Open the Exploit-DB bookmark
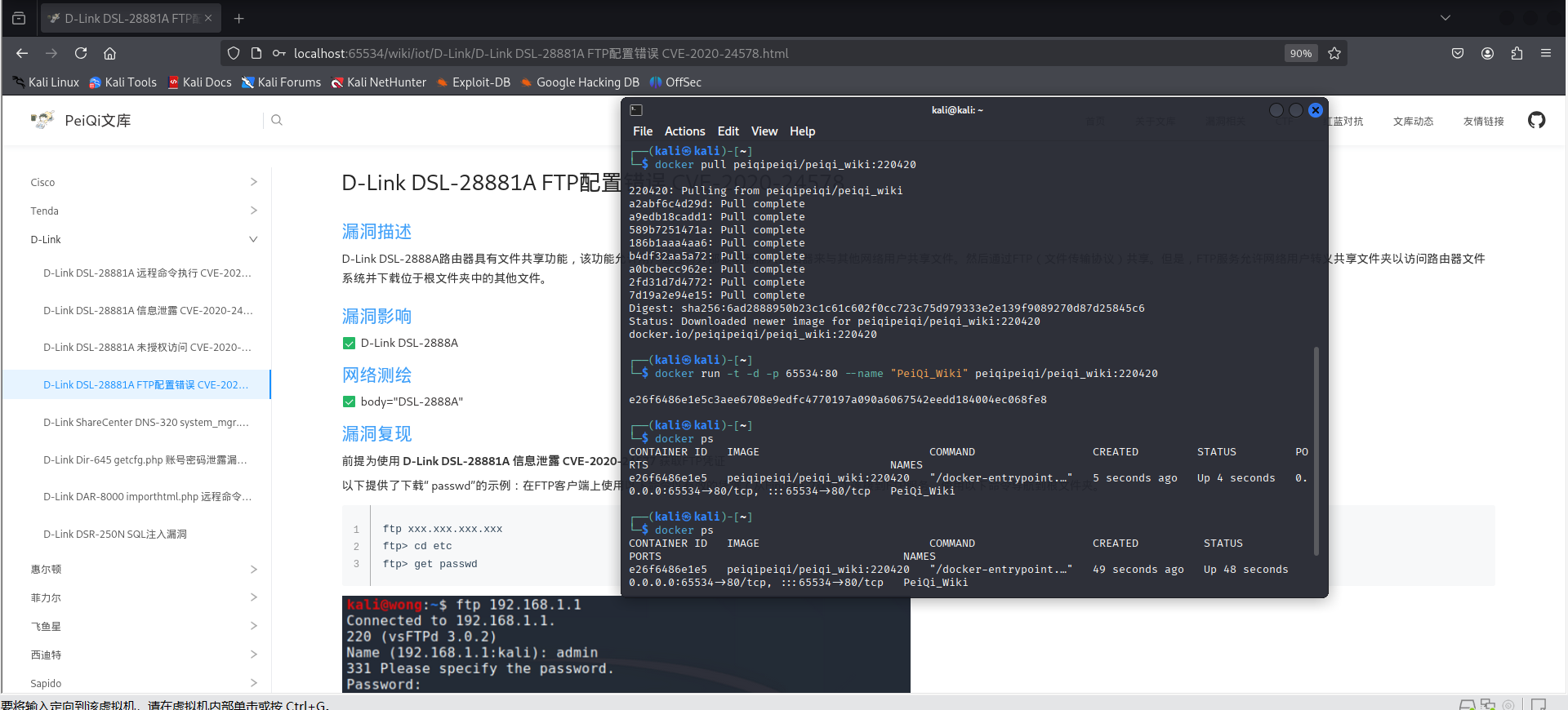Screen dimensions: 1568x710 474,82
